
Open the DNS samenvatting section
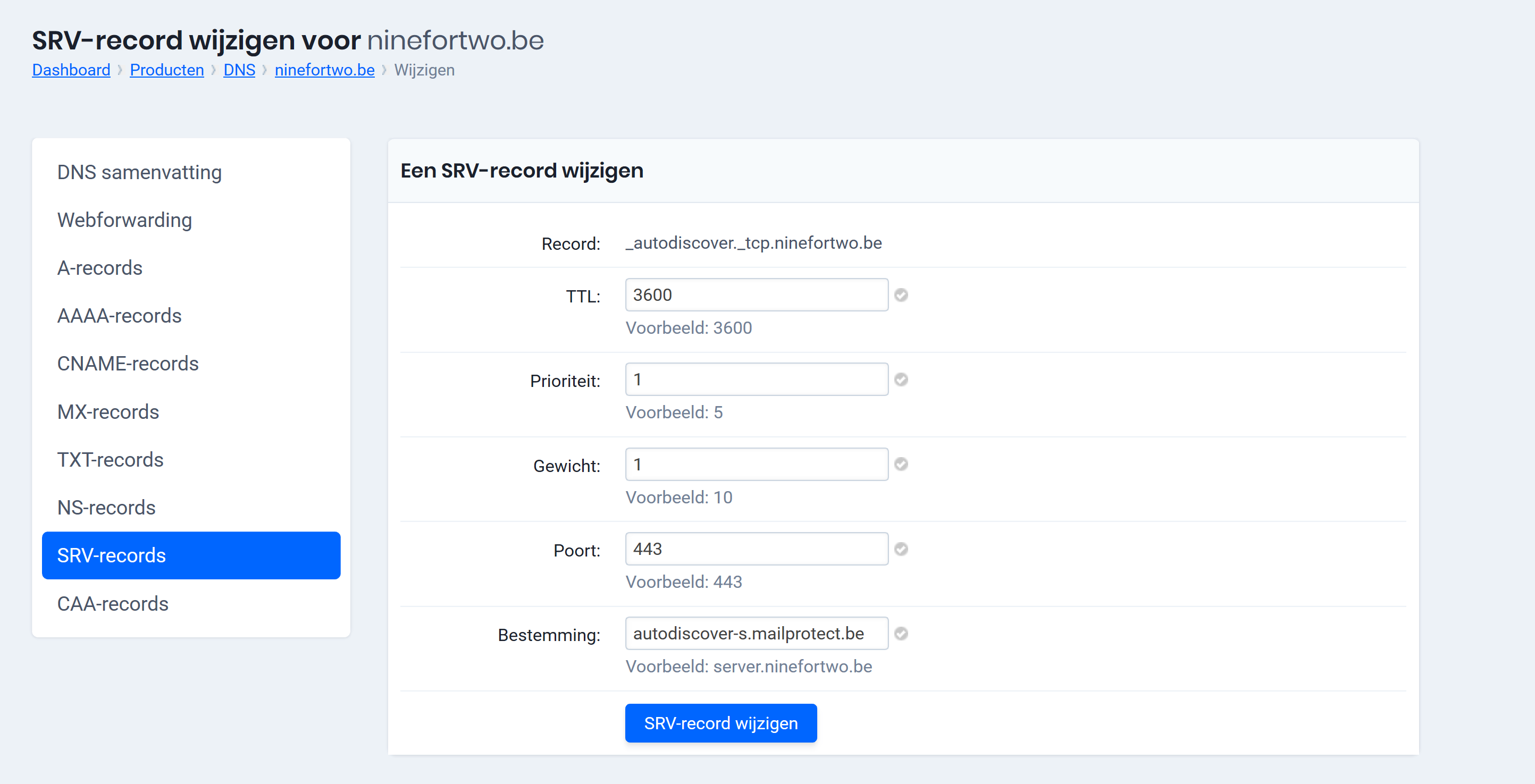(x=139, y=172)
